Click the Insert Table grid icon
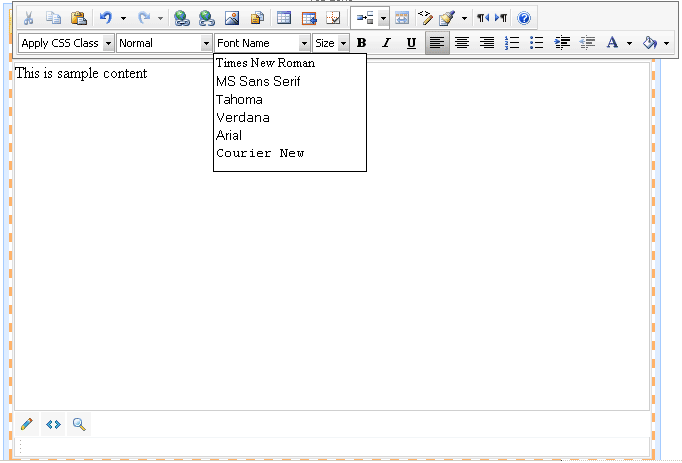682x463 pixels. [x=284, y=18]
